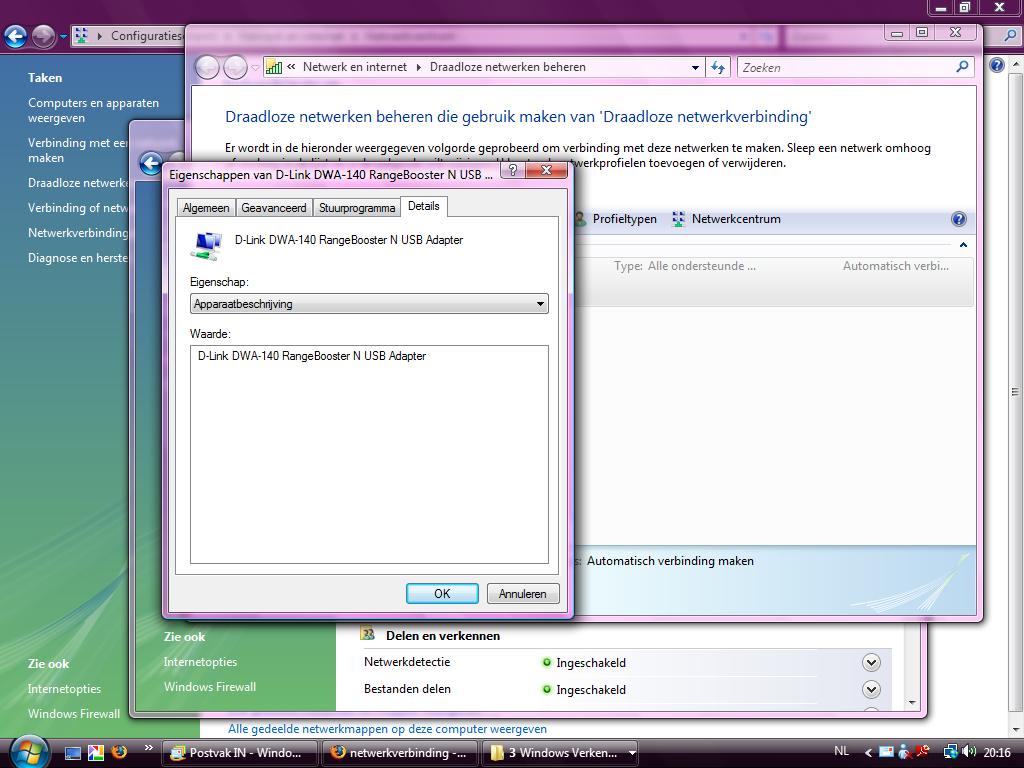
Task: Click Show Desktop quick launch icon
Action: (72, 753)
